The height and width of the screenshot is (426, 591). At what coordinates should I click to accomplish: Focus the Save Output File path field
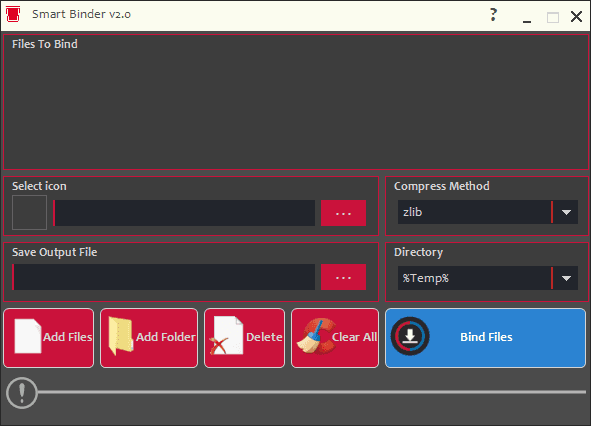click(x=164, y=277)
